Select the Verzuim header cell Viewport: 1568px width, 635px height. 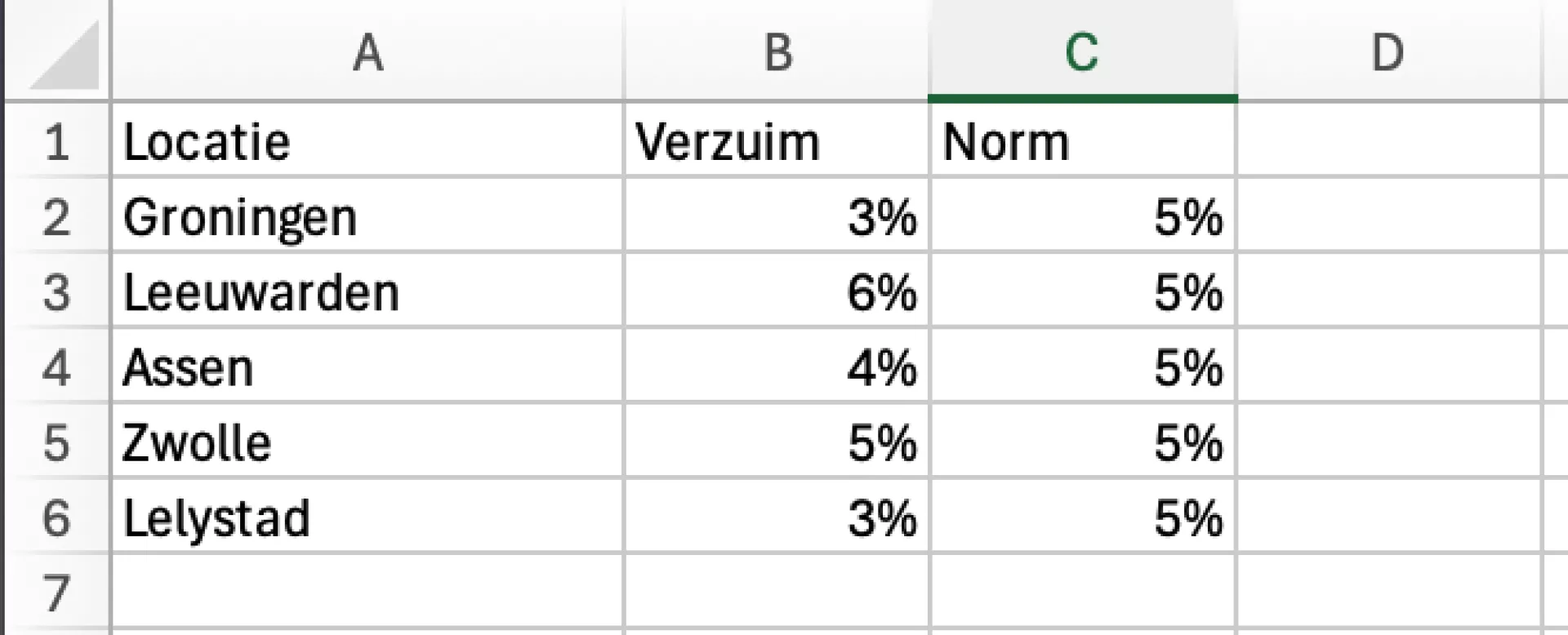[777, 142]
